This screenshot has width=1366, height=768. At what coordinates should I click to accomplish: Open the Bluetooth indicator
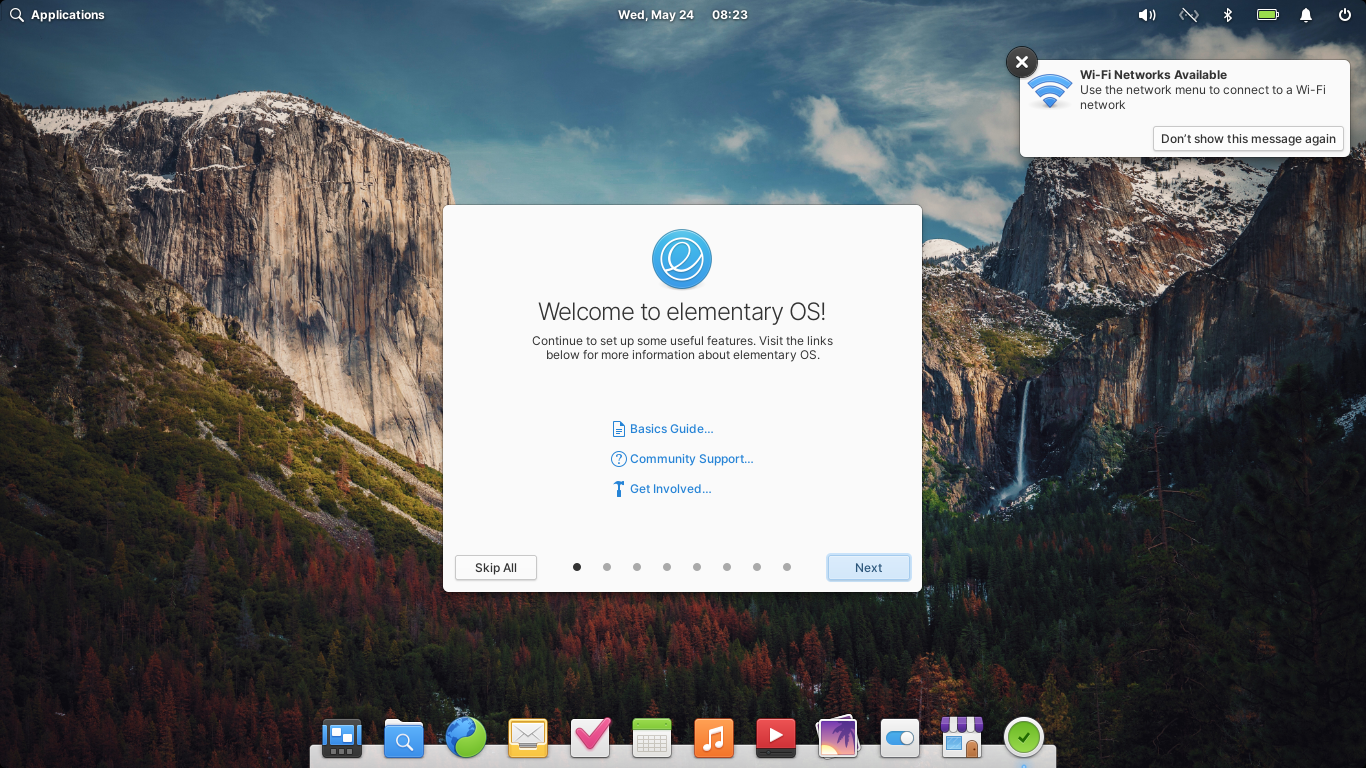pyautogui.click(x=1228, y=15)
